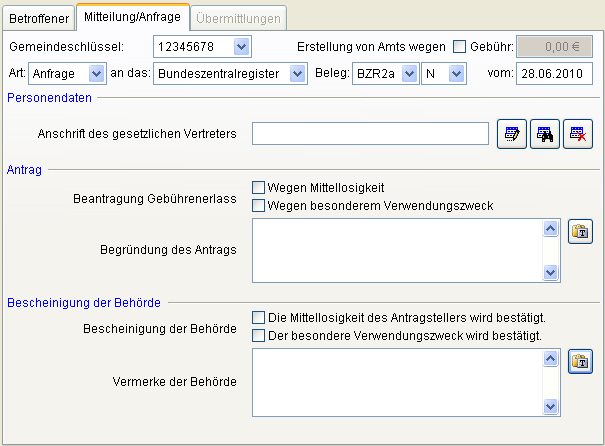Confirm Mittellosigkeit des Antragstellers checkbox
Viewport: 605px width, 446px height.
click(x=259, y=317)
